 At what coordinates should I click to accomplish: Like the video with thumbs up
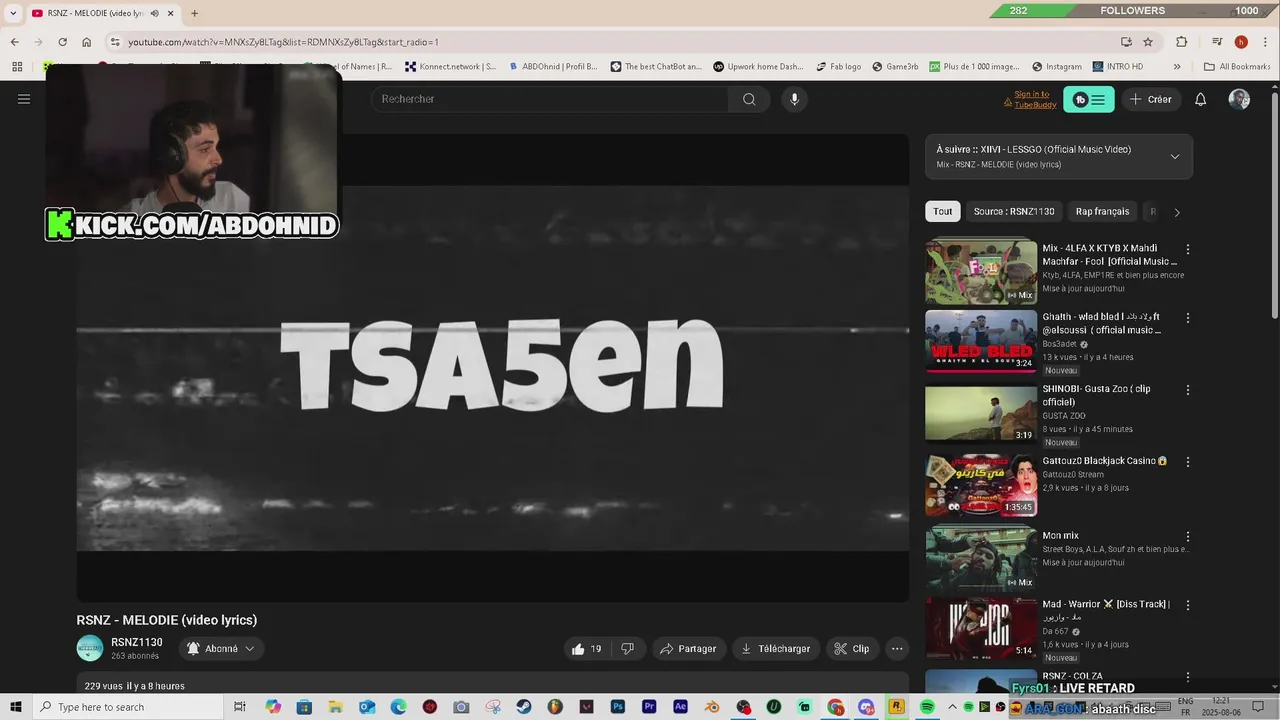point(587,649)
